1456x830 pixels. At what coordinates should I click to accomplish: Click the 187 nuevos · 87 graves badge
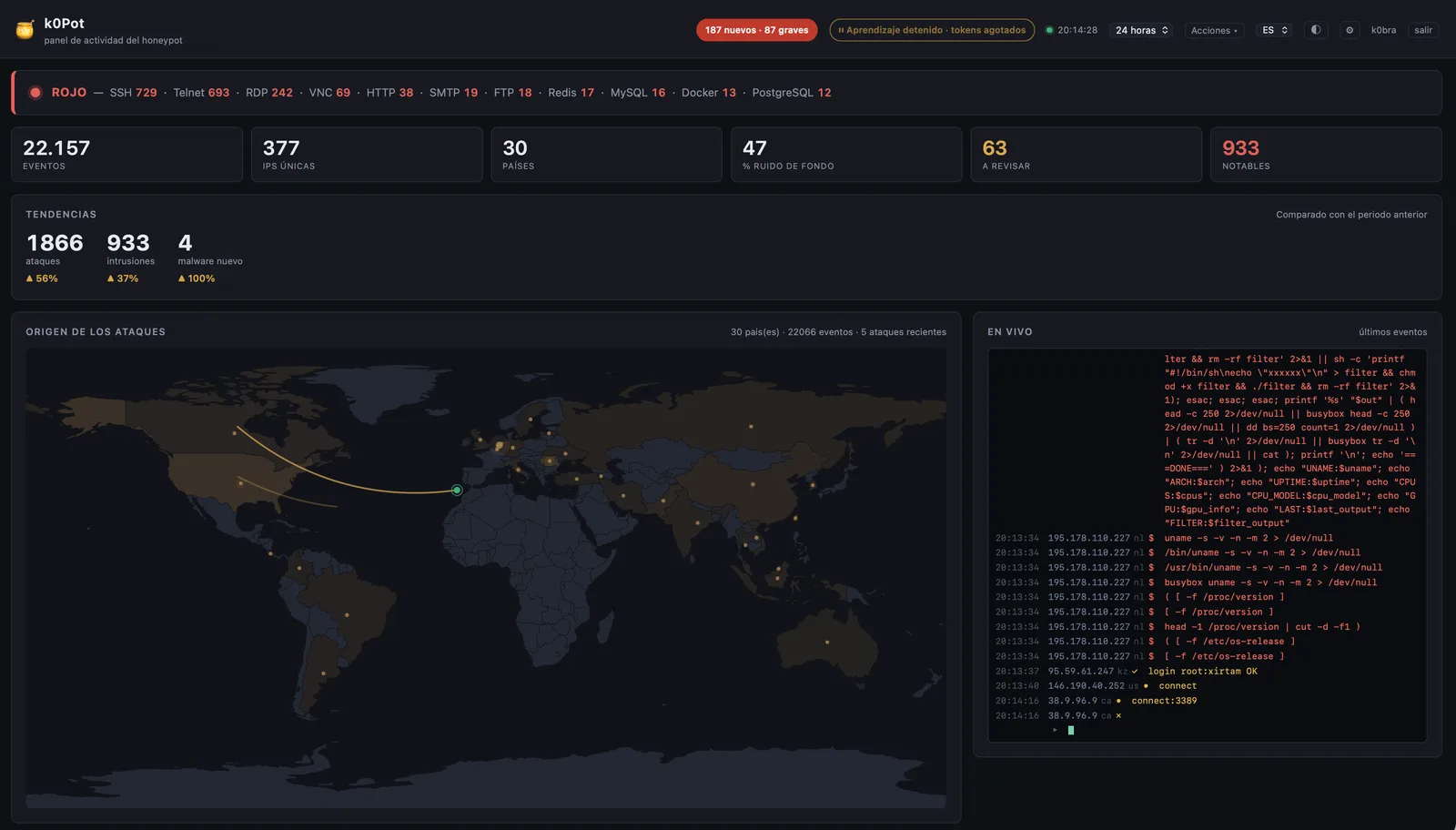(756, 30)
